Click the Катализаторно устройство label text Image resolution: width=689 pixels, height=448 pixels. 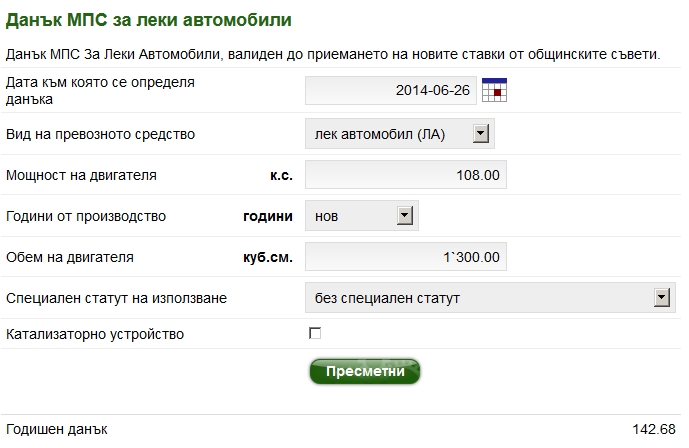click(x=95, y=334)
